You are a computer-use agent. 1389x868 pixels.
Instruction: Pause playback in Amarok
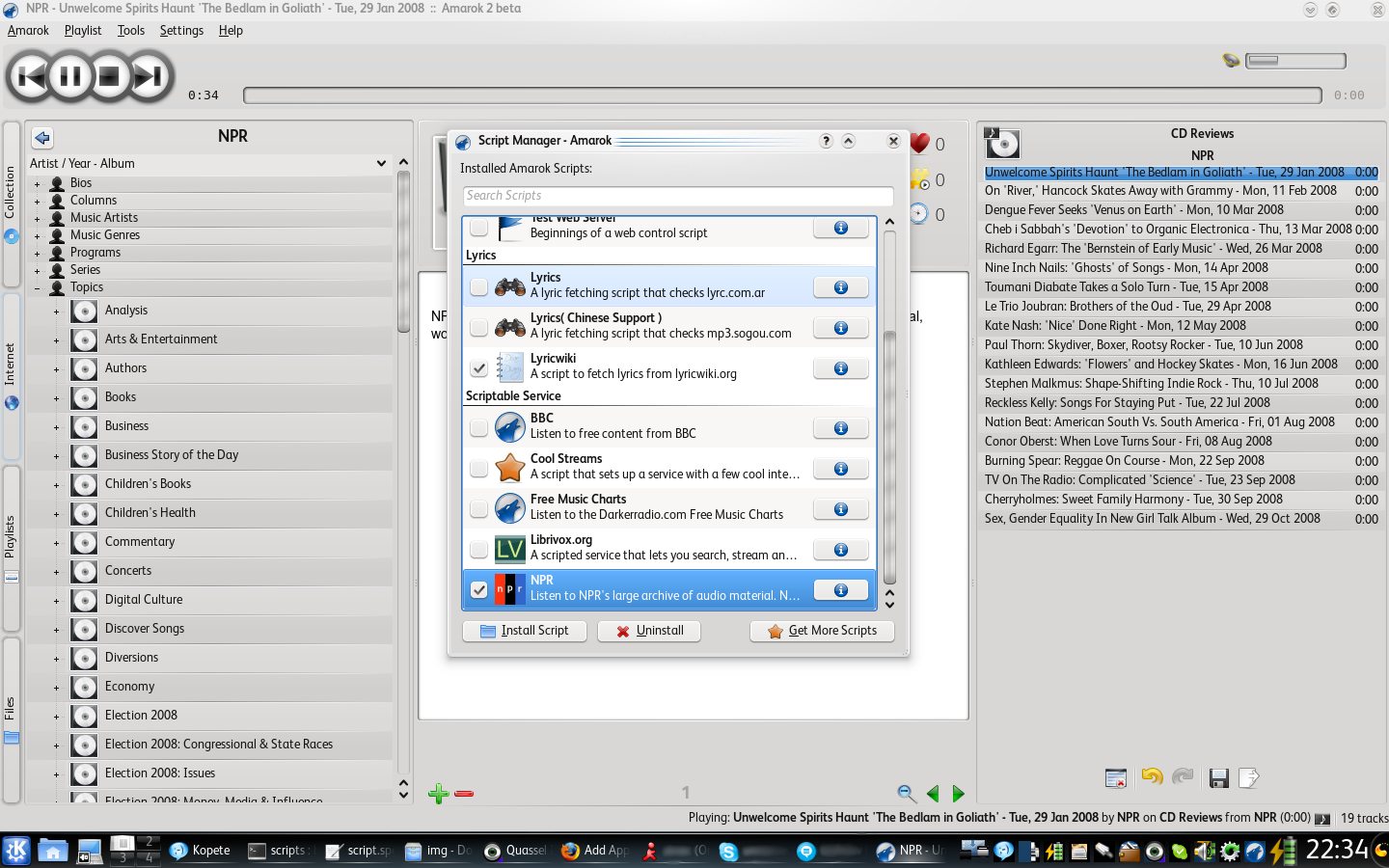[x=70, y=76]
